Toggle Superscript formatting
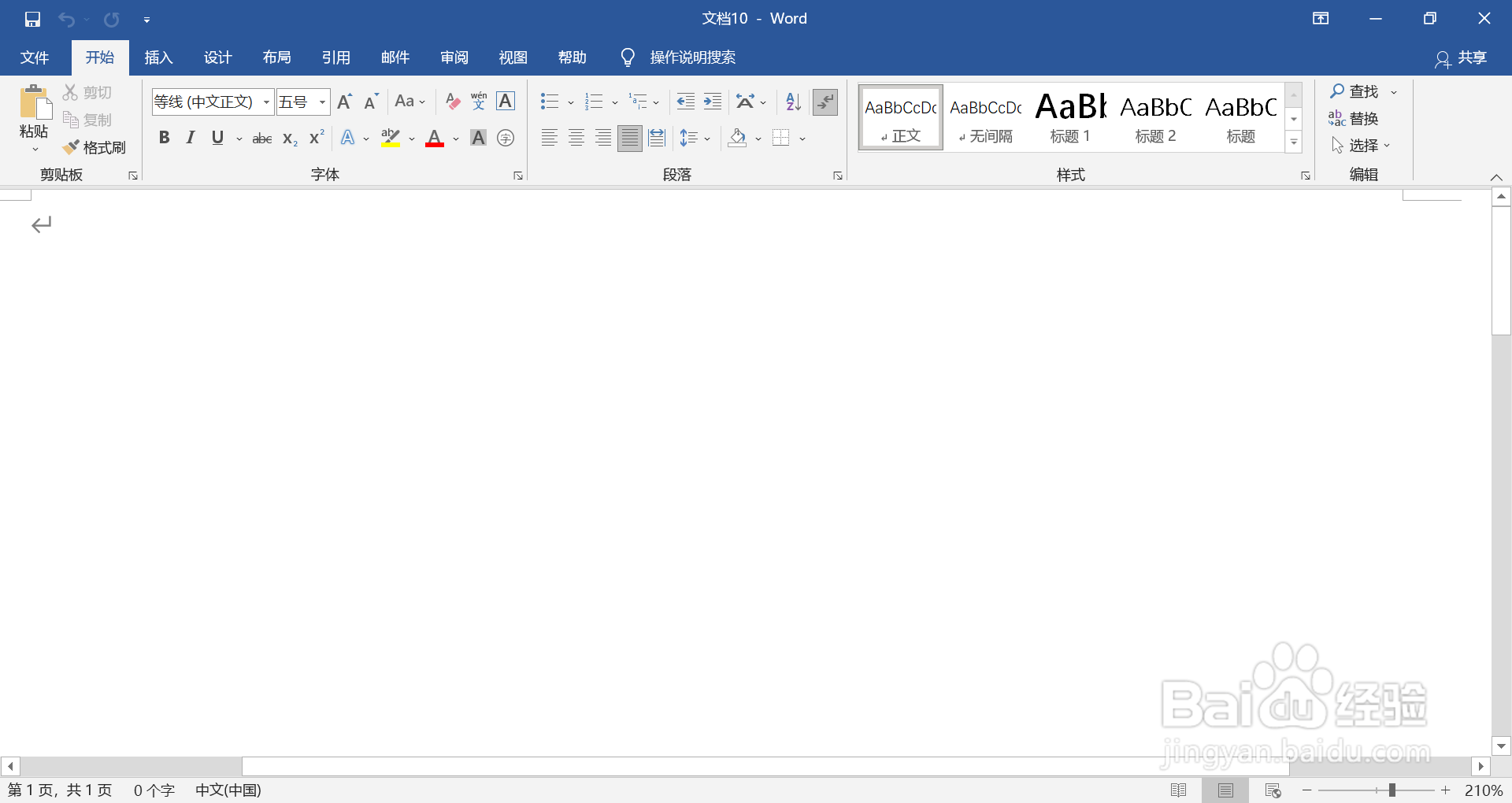 click(317, 139)
